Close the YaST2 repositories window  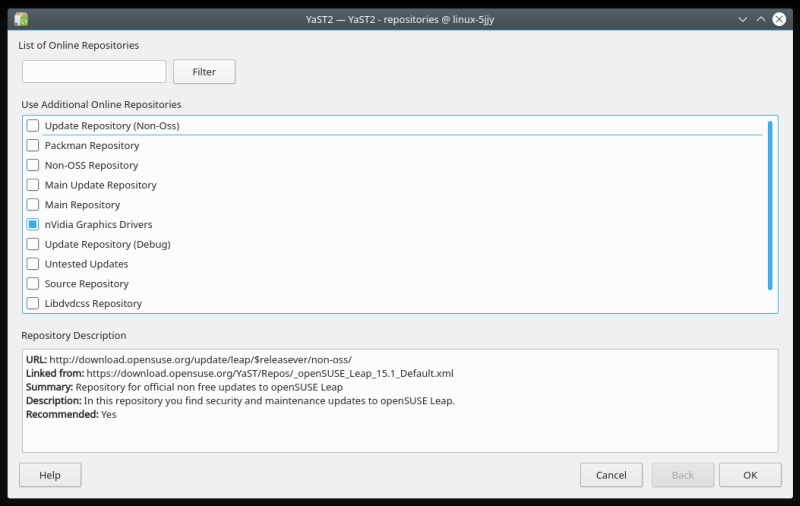779,19
